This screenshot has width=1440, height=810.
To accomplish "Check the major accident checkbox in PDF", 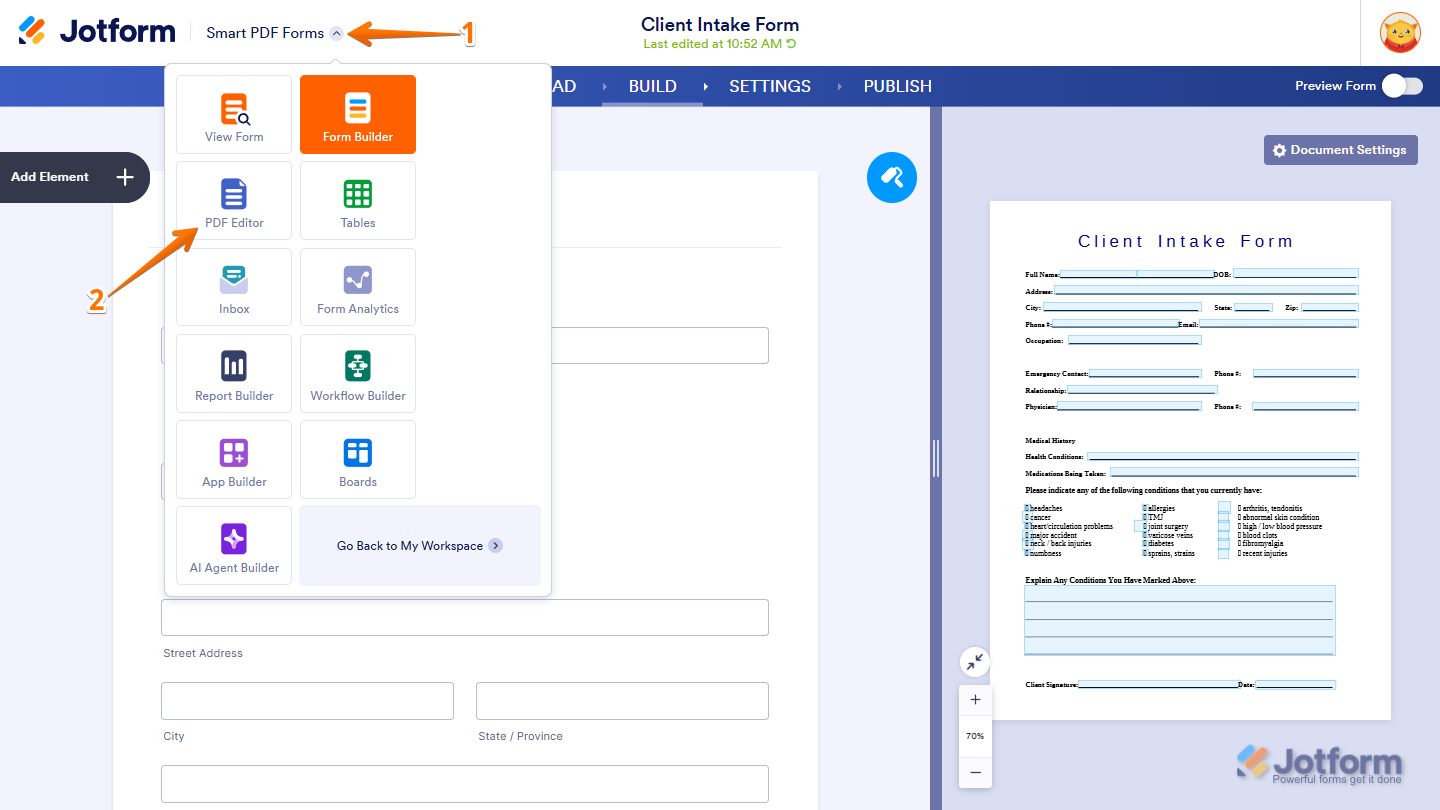I will pyautogui.click(x=1027, y=535).
